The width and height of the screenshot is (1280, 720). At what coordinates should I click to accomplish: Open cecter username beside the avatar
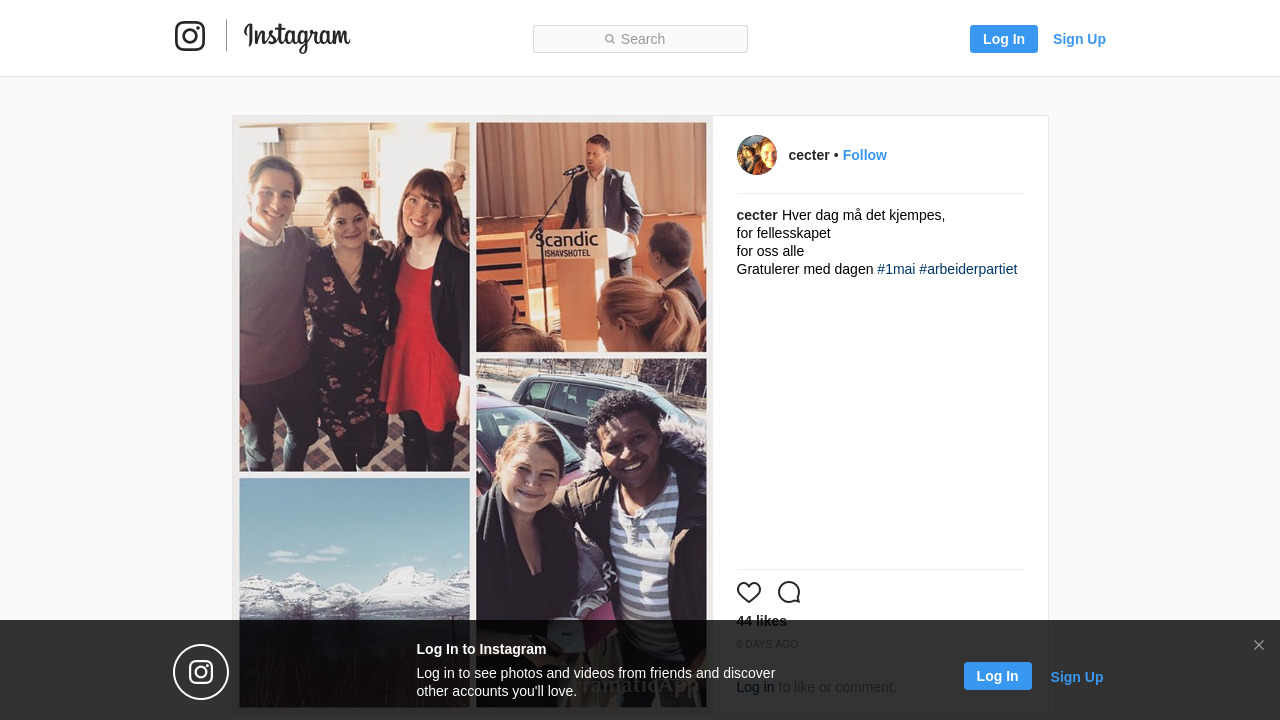pos(809,155)
